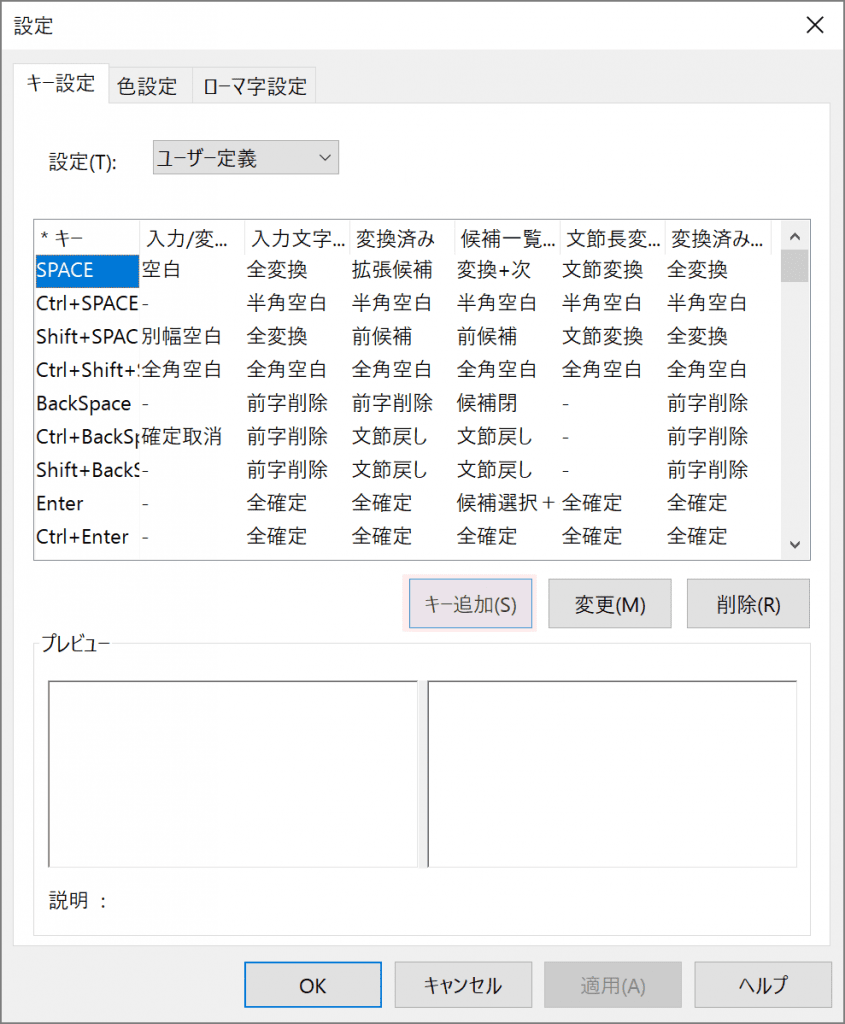The height and width of the screenshot is (1024, 845).
Task: Click the 入力/変… column header
Action: point(191,238)
